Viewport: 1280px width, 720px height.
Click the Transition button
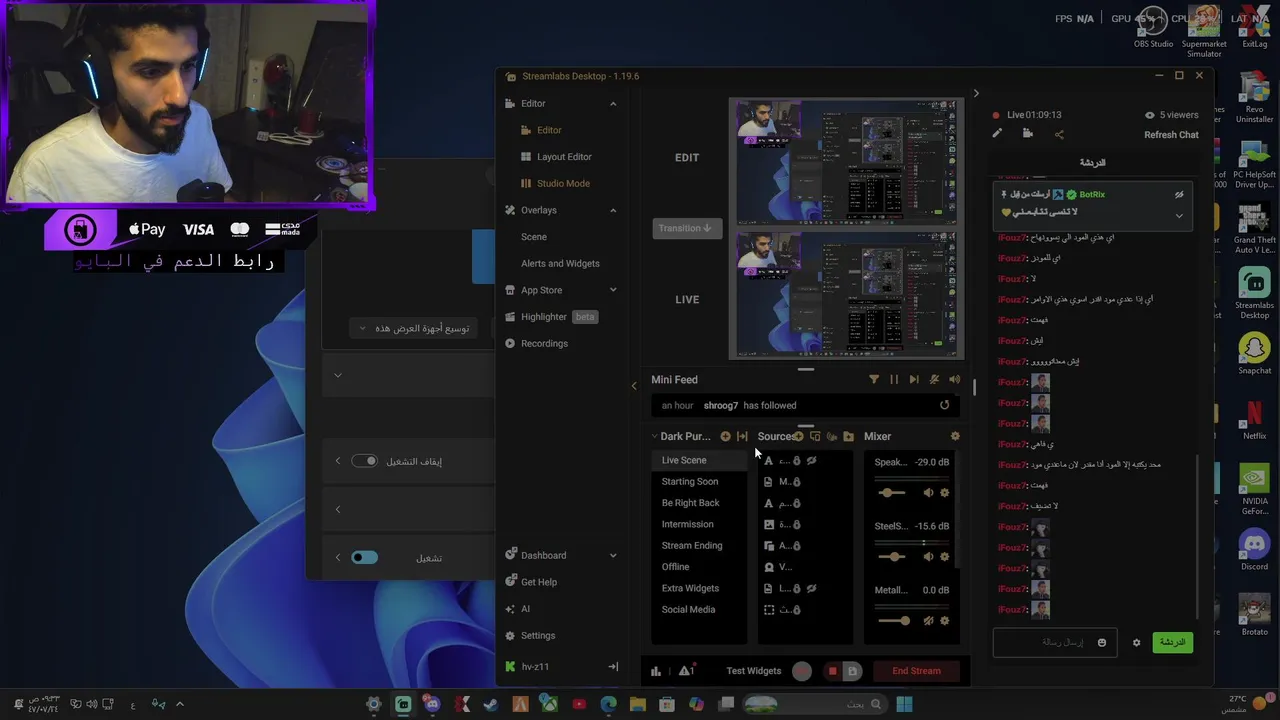point(687,228)
